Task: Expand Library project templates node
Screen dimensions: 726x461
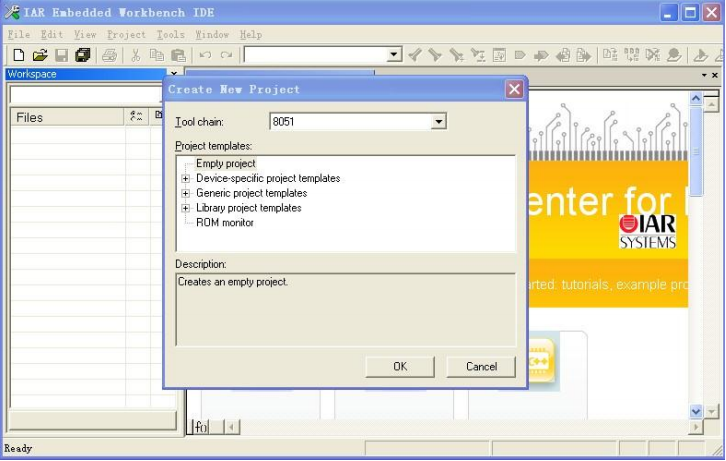Action: click(x=185, y=208)
